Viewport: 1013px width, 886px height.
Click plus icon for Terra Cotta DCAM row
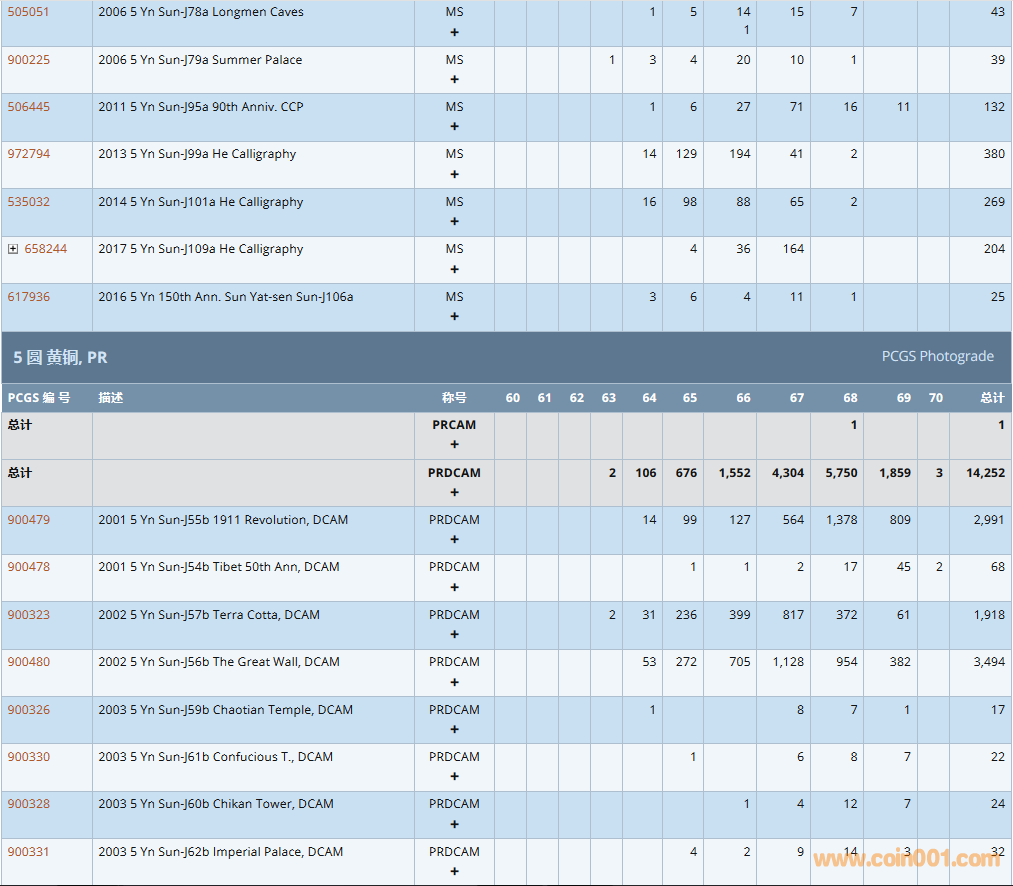click(x=454, y=634)
